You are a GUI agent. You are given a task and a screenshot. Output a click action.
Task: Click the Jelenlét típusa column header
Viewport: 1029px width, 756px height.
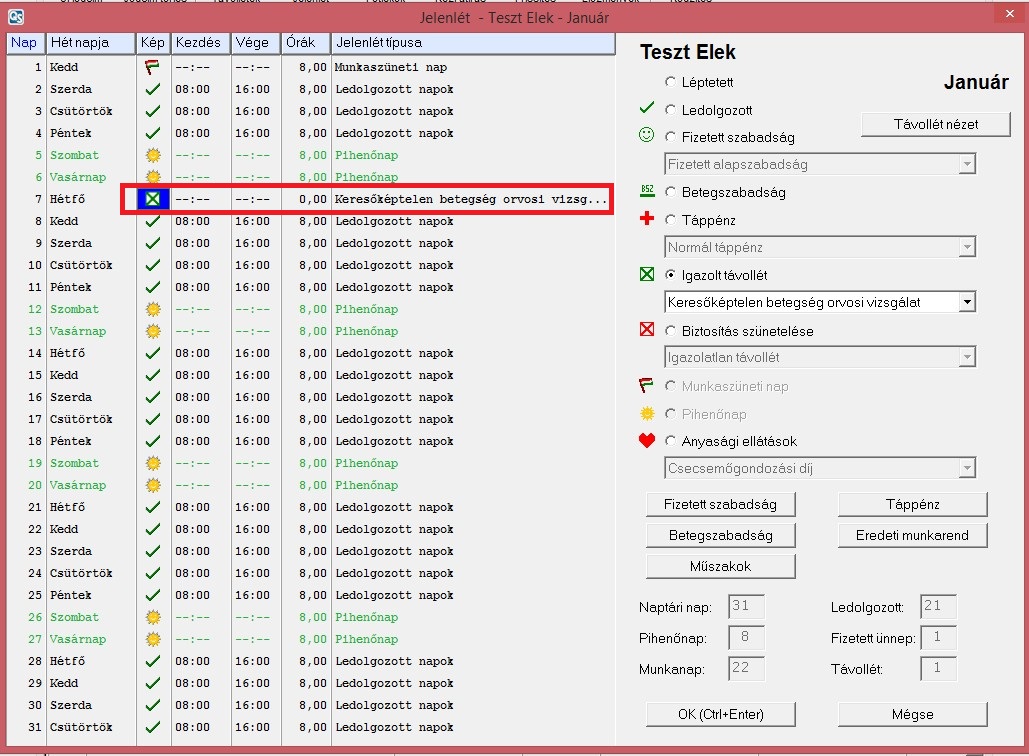pyautogui.click(x=470, y=43)
